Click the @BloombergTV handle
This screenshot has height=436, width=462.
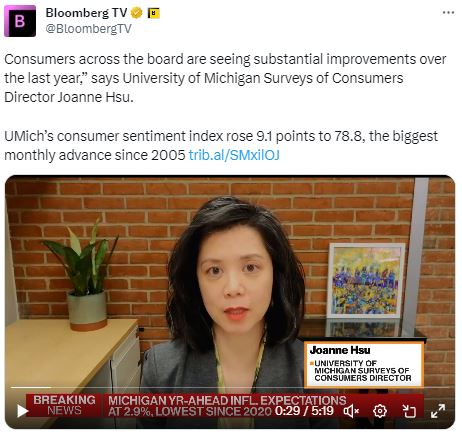(88, 29)
